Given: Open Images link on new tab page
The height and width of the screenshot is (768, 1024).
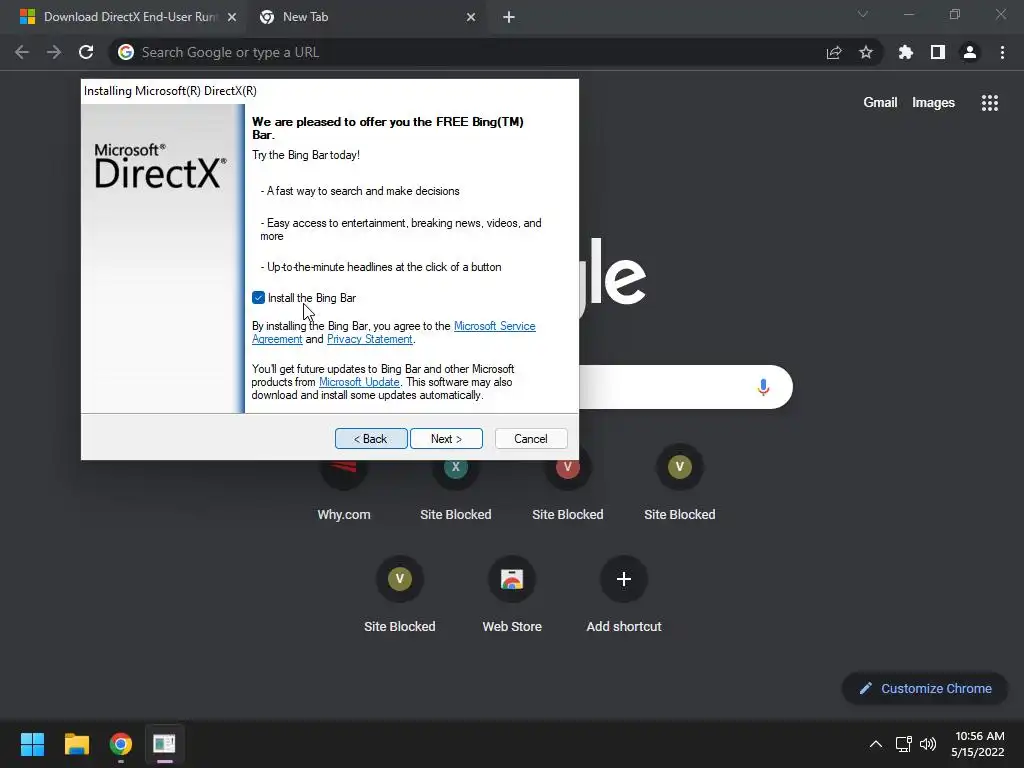Looking at the screenshot, I should pos(933,103).
